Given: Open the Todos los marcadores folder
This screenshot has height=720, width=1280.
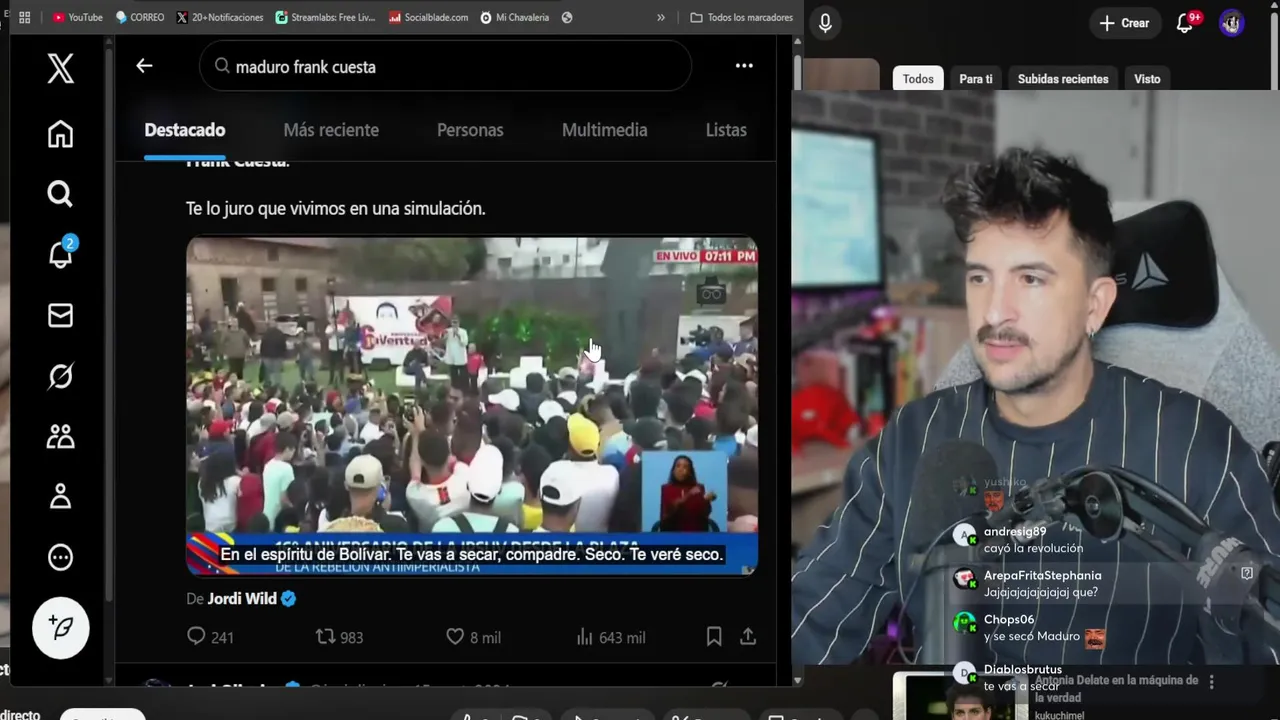Looking at the screenshot, I should 741,17.
